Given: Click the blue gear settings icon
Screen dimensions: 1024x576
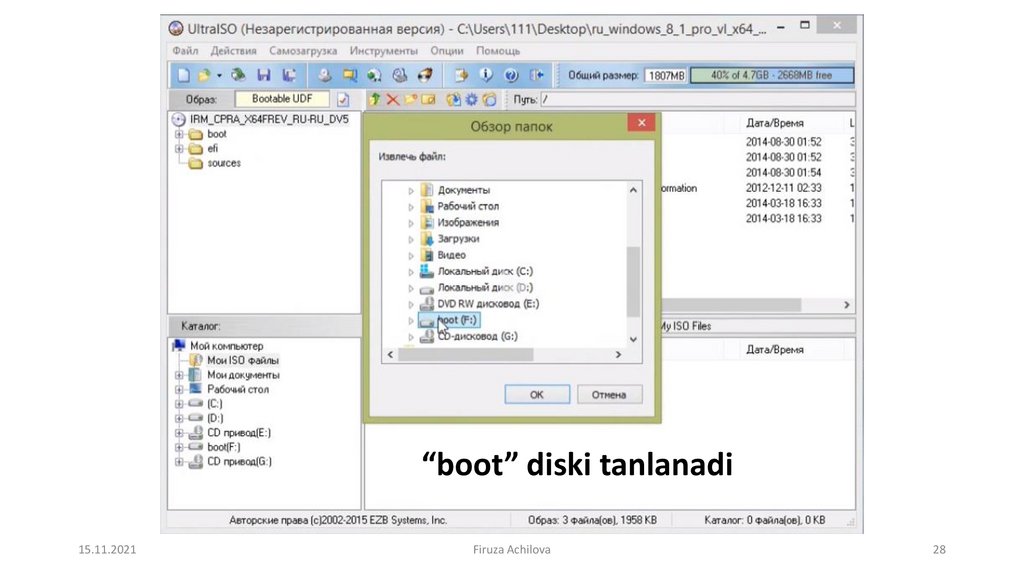Looking at the screenshot, I should click(x=472, y=100).
